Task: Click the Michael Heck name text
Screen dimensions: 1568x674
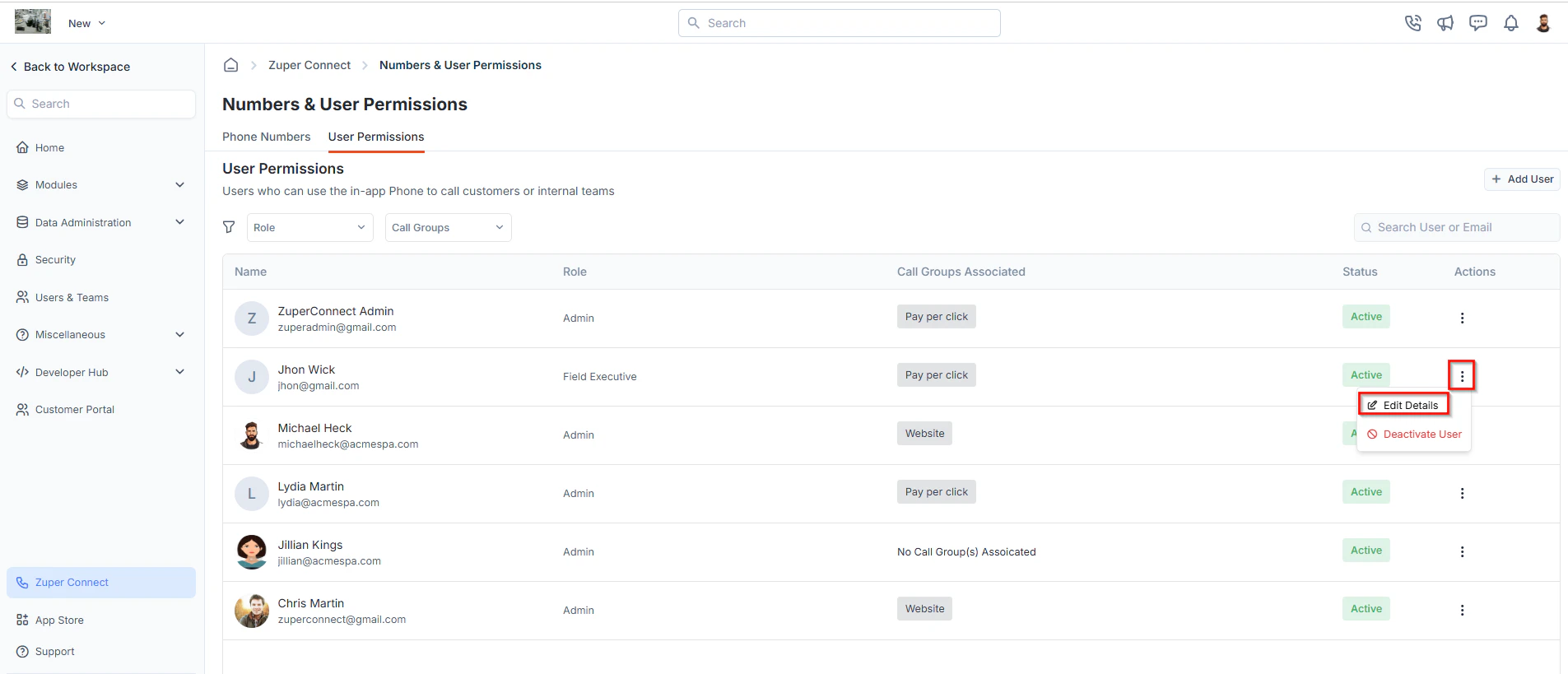Action: click(x=314, y=428)
